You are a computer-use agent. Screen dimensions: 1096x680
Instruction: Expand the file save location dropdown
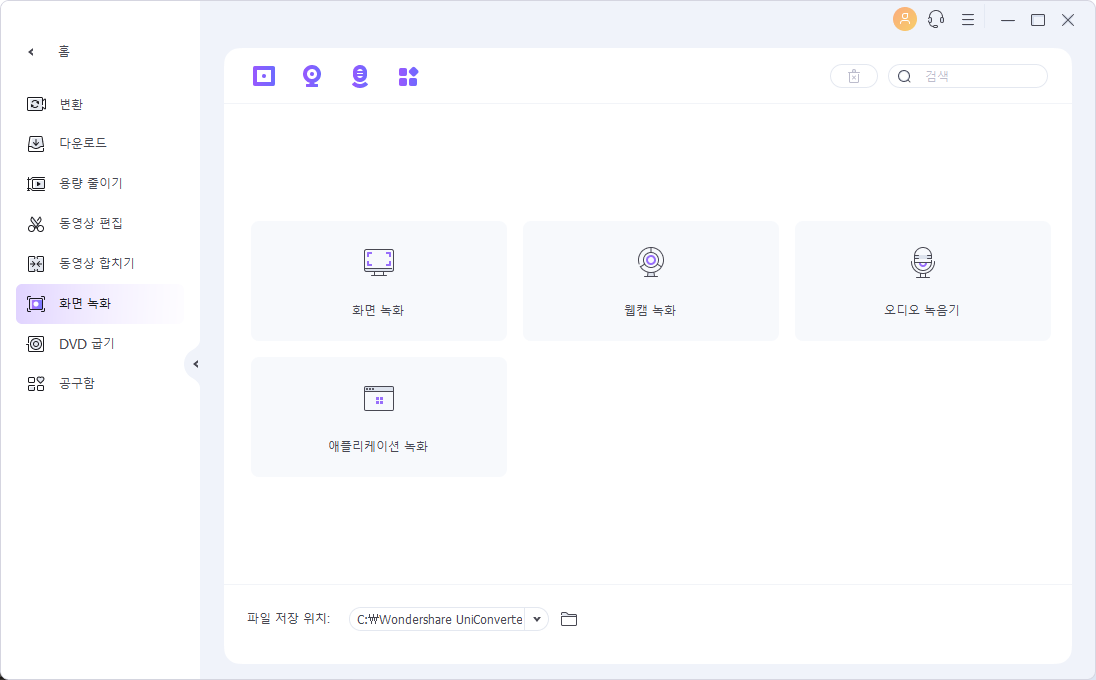537,619
